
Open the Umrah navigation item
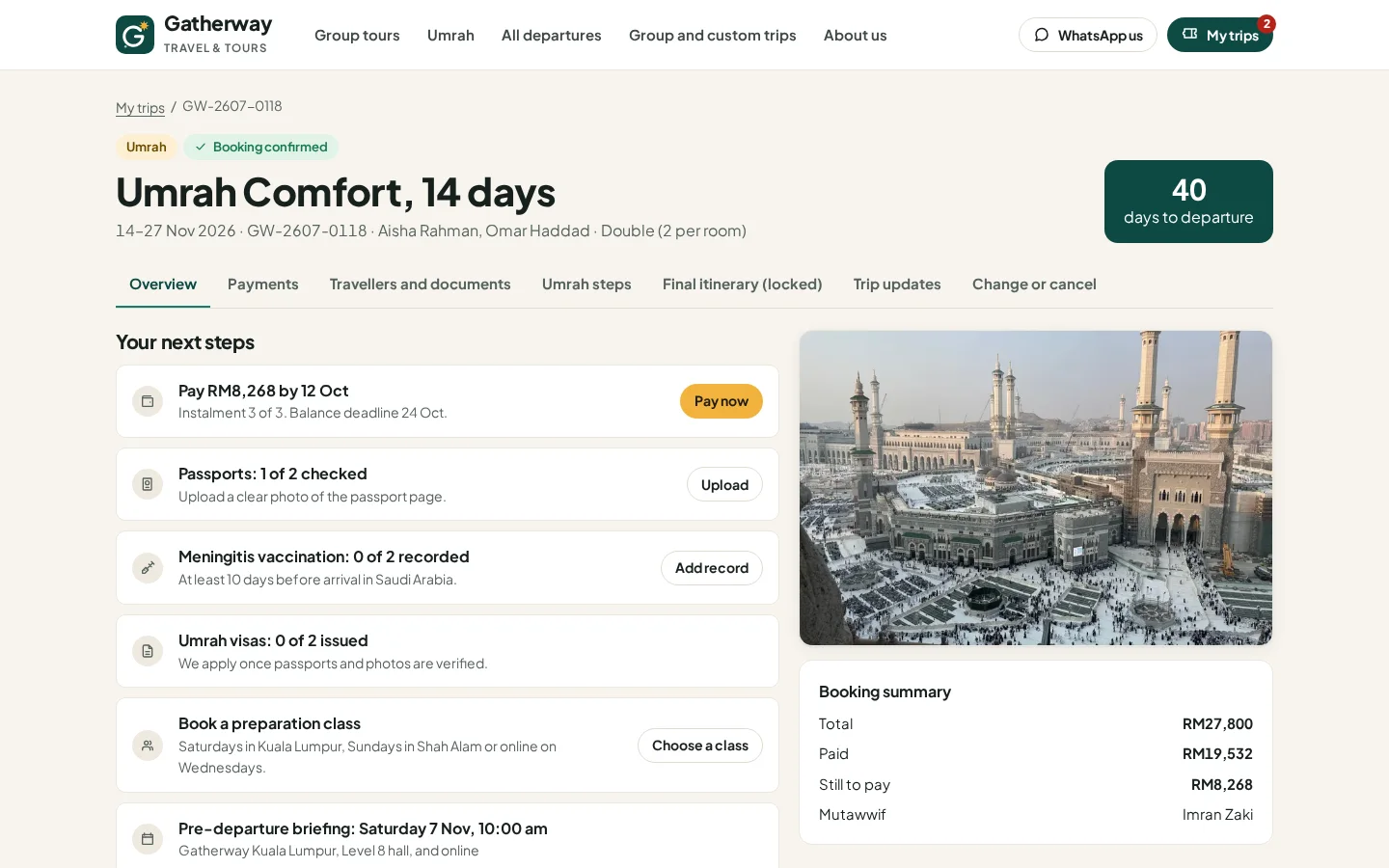[x=450, y=35]
